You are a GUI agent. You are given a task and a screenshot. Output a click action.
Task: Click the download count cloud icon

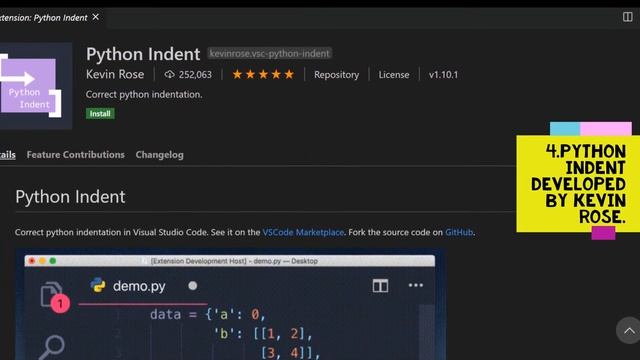[169, 75]
